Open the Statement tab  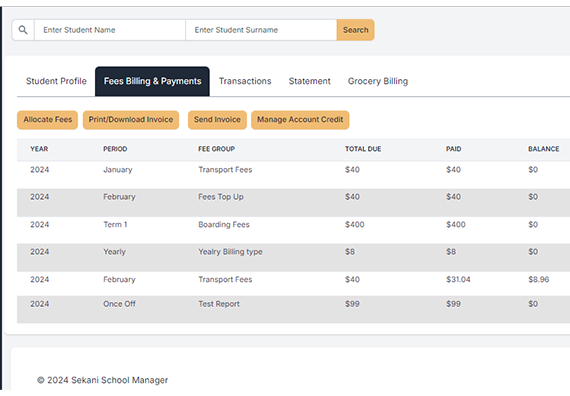click(309, 81)
